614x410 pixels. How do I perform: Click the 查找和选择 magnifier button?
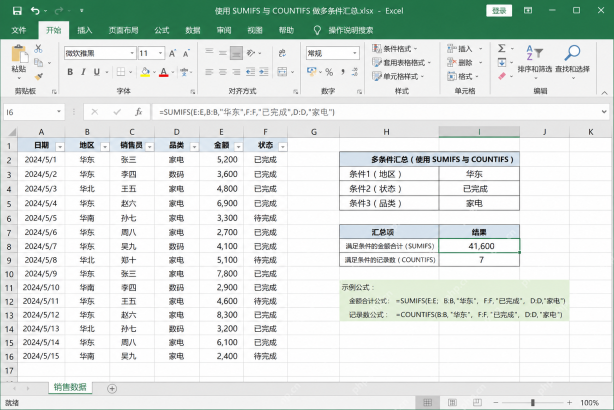pyautogui.click(x=572, y=60)
